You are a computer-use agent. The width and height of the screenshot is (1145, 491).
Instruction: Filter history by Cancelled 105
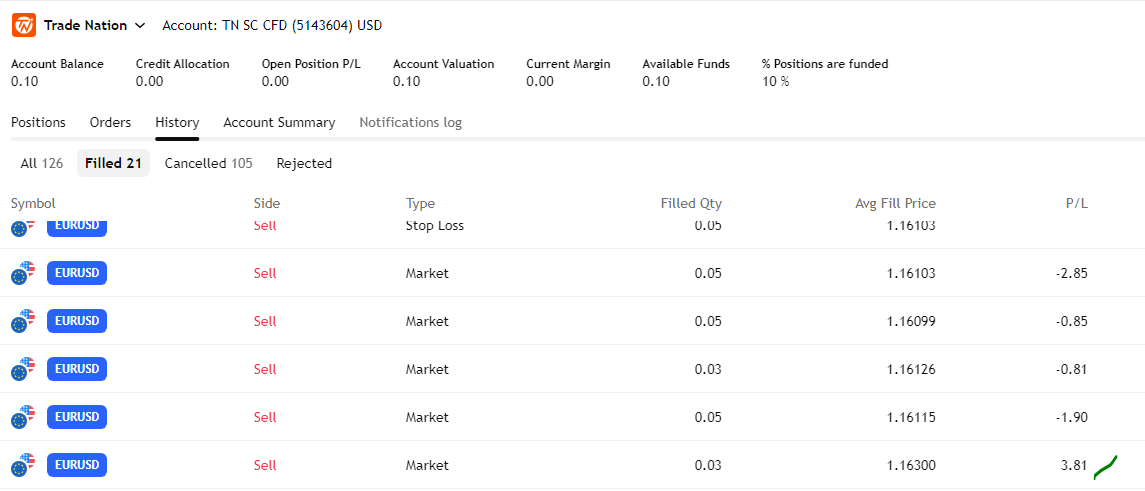click(x=208, y=163)
